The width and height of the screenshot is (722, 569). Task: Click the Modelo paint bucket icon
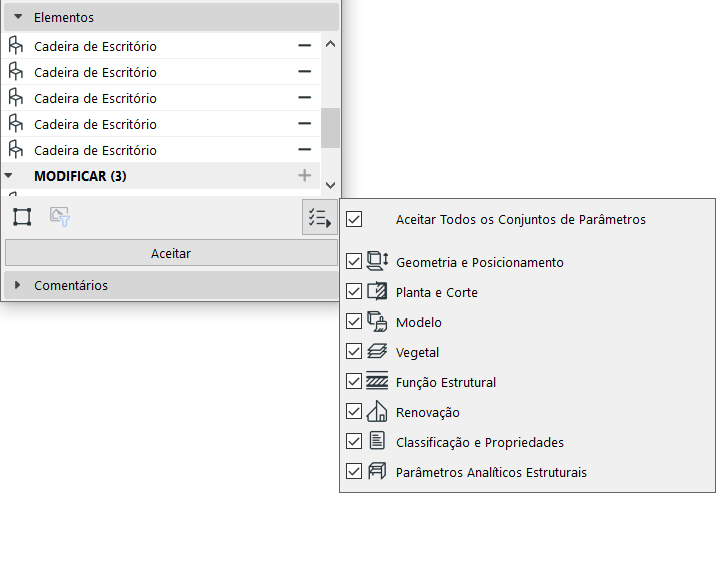377,322
